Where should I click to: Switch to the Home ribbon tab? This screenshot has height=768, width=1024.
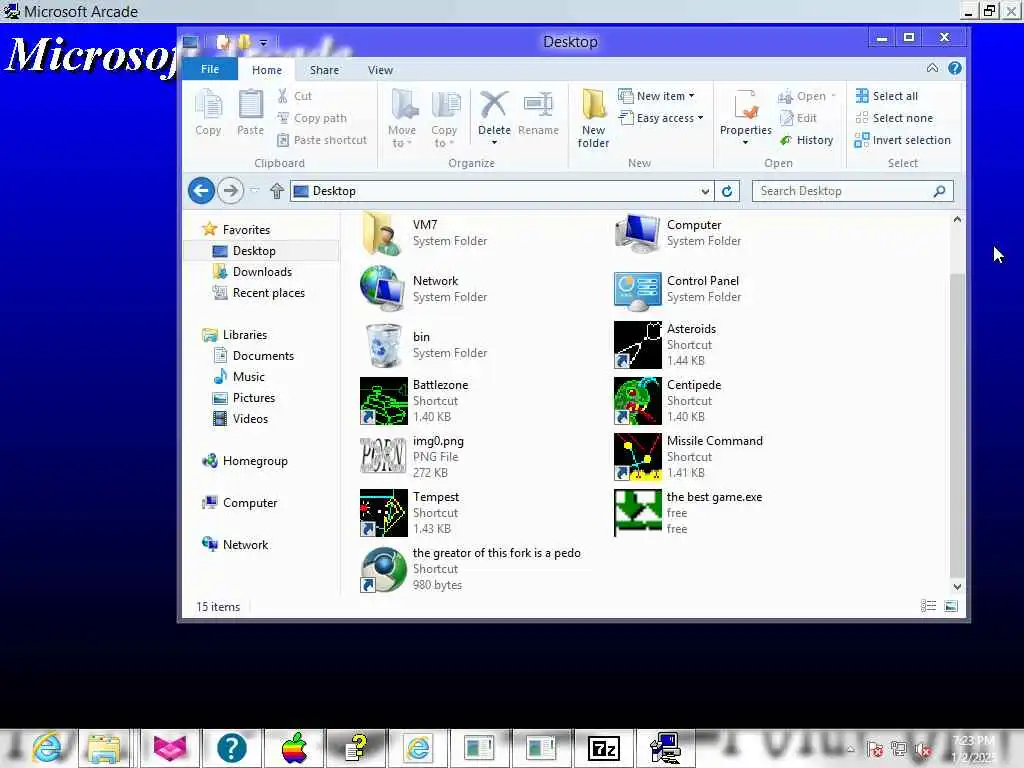click(266, 70)
